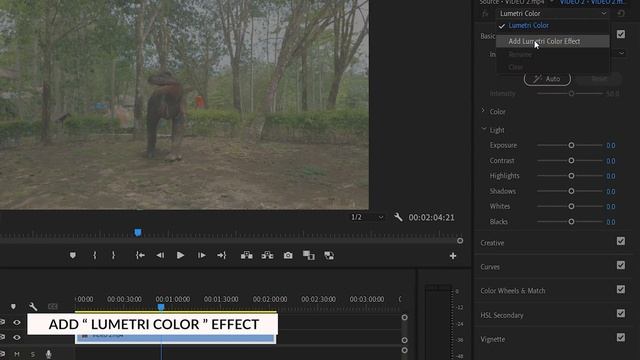Click the Mark Out bracket icon
This screenshot has width=640, height=360.
click(x=113, y=256)
